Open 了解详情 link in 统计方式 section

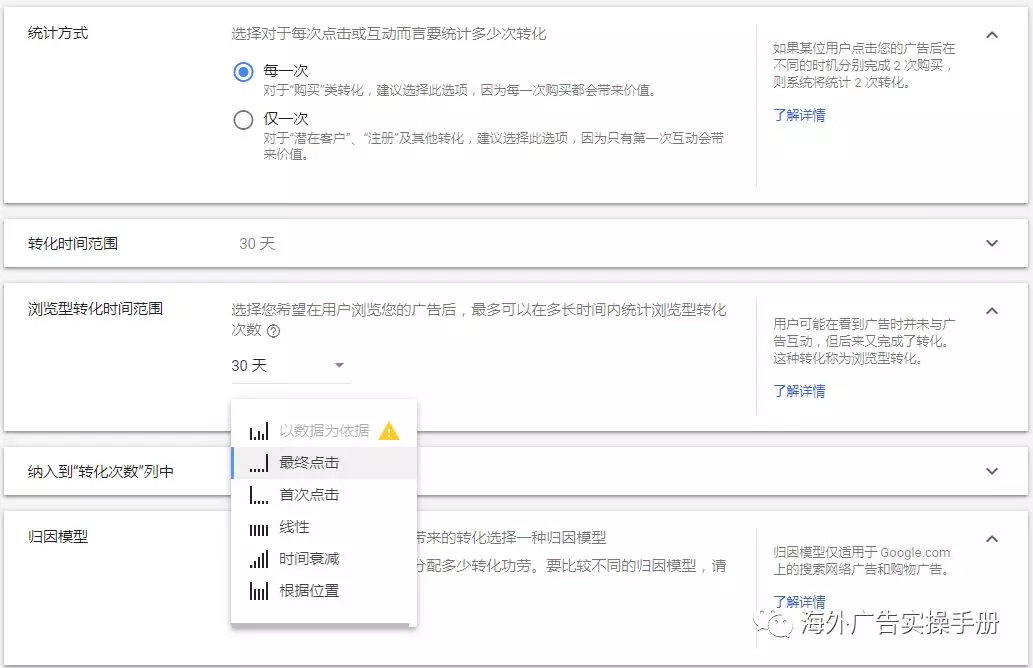pos(799,115)
